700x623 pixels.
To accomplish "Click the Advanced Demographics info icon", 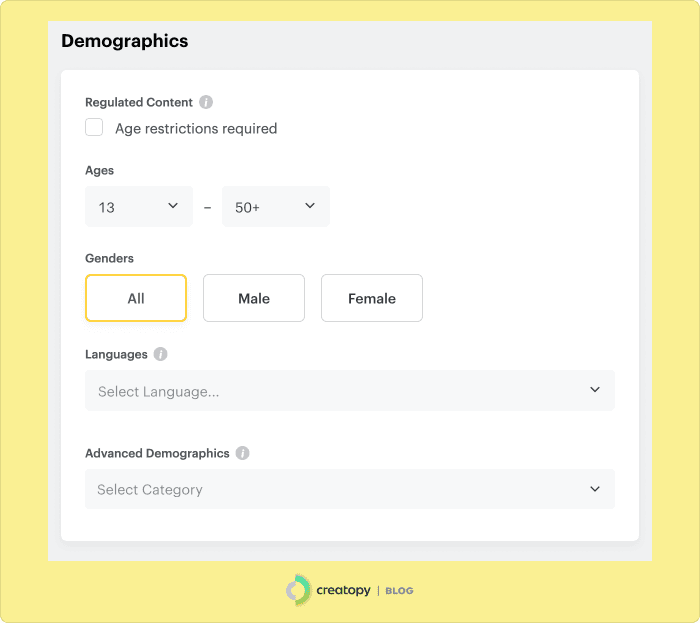I will (x=243, y=453).
